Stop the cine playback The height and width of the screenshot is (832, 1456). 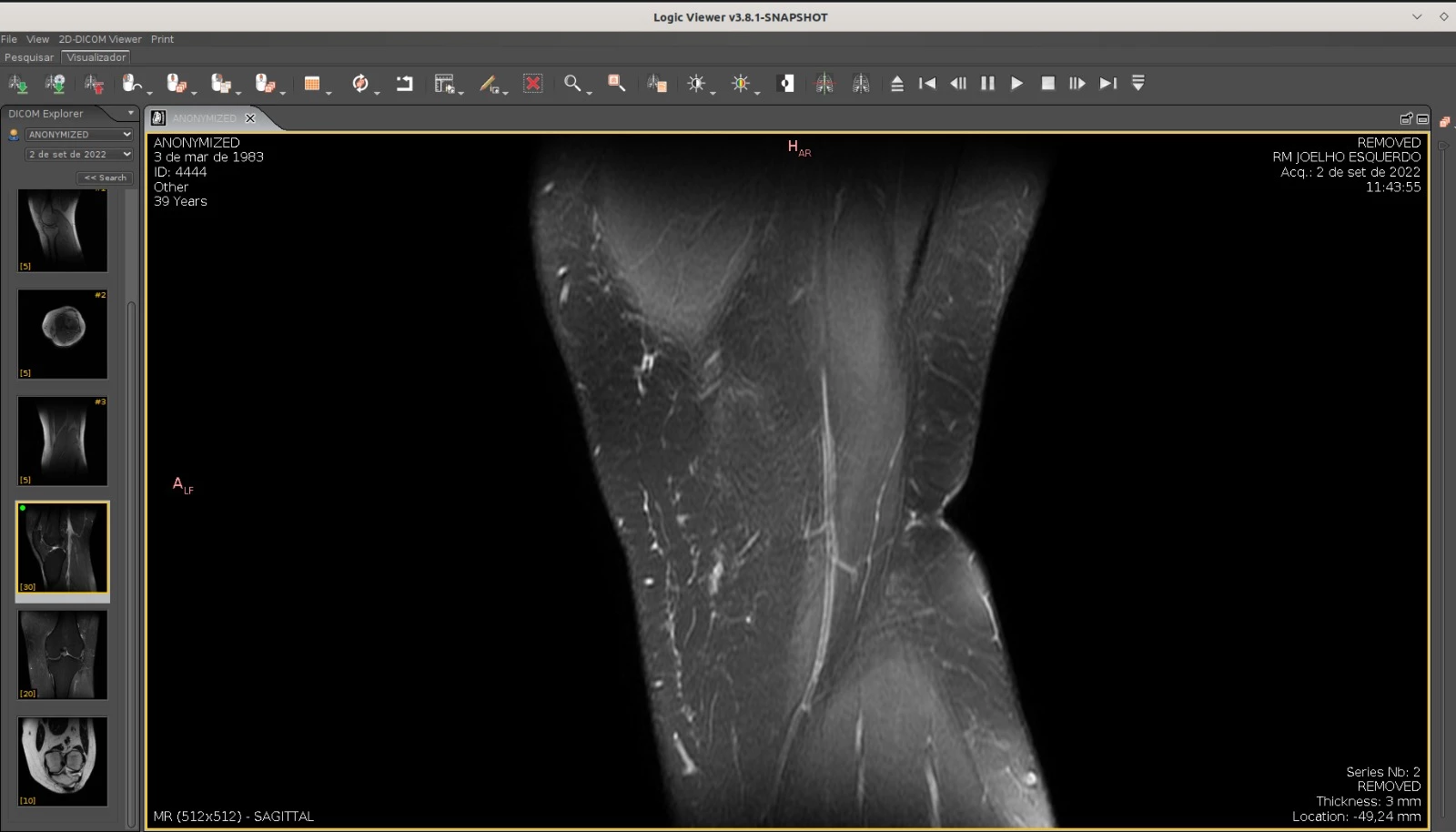click(1047, 84)
